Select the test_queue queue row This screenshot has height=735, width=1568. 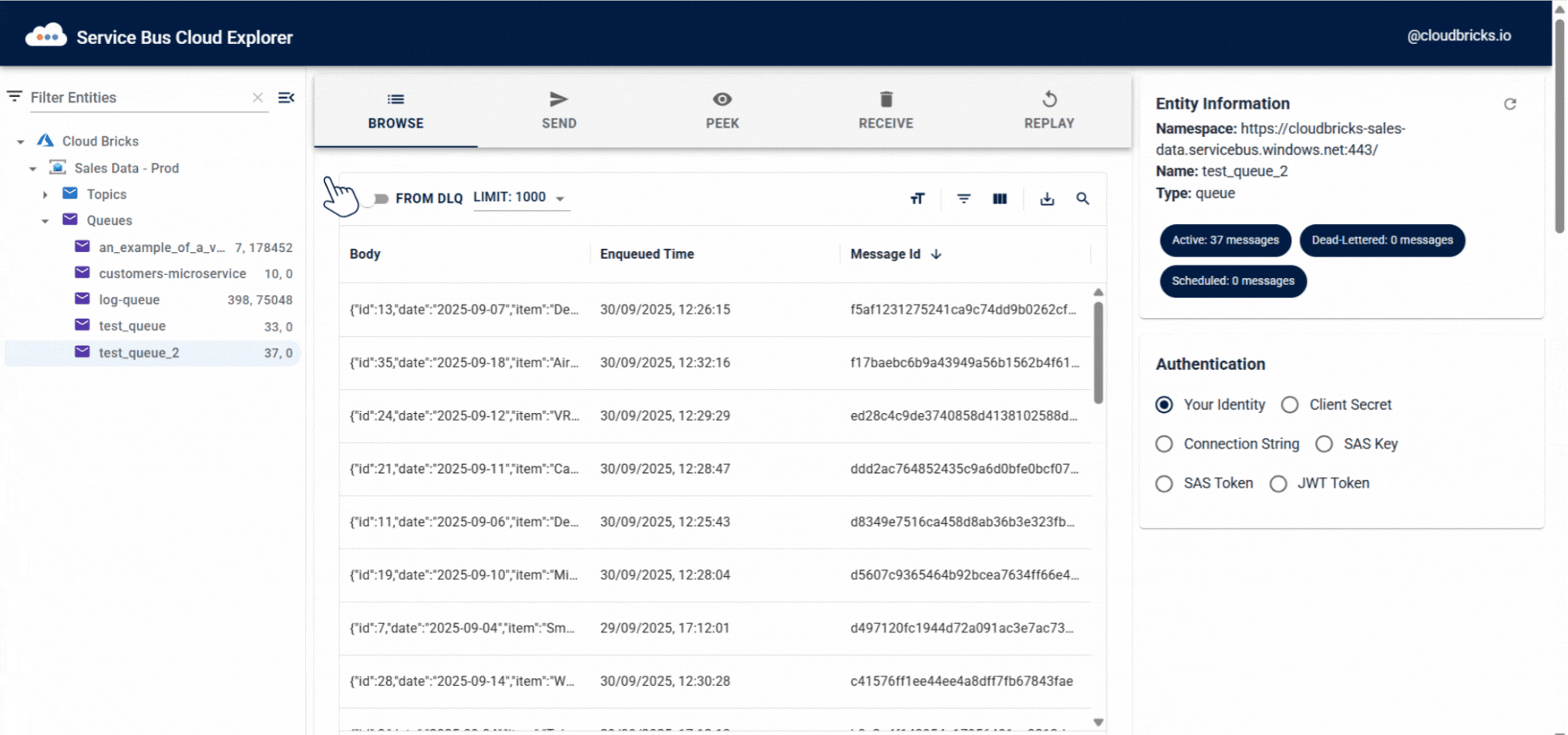[x=153, y=326]
